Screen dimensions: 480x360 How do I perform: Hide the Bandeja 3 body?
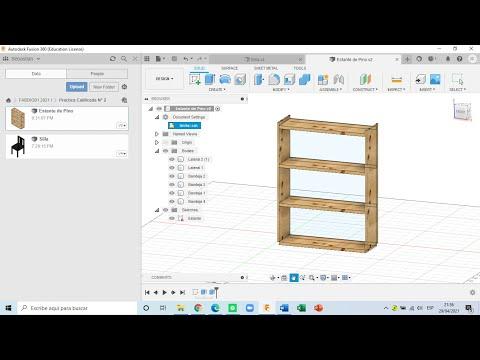tap(172, 185)
